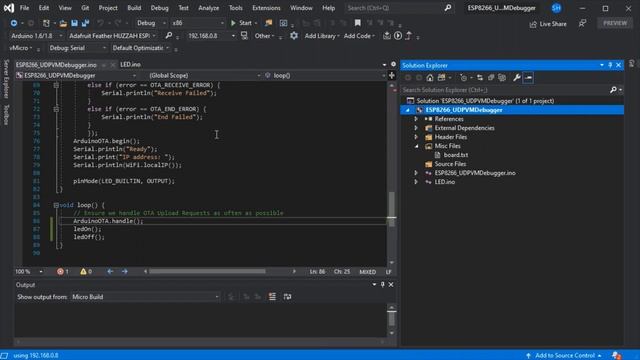Open the Show output from Micro Build dropdown
Viewport: 640px width, 360px height.
coord(145,297)
